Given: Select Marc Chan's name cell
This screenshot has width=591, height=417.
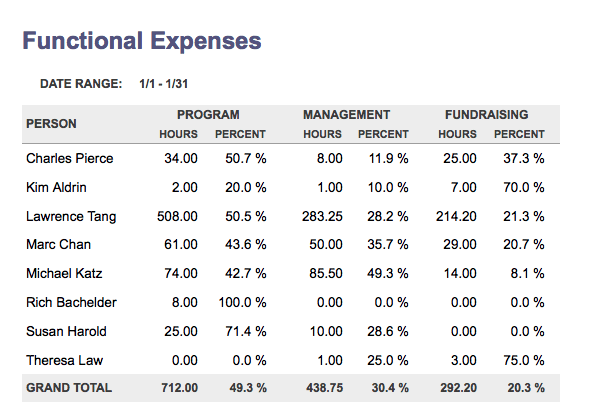Looking at the screenshot, I should coord(58,244).
